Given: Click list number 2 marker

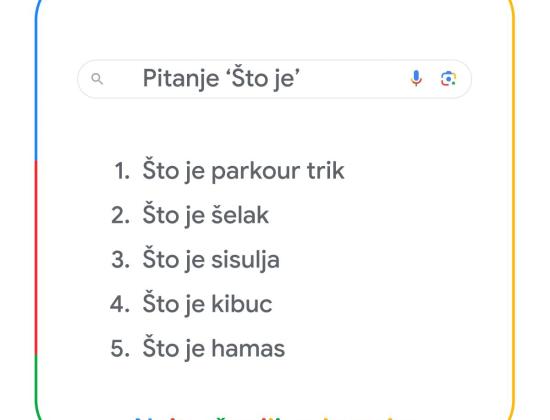Looking at the screenshot, I should 121,215.
